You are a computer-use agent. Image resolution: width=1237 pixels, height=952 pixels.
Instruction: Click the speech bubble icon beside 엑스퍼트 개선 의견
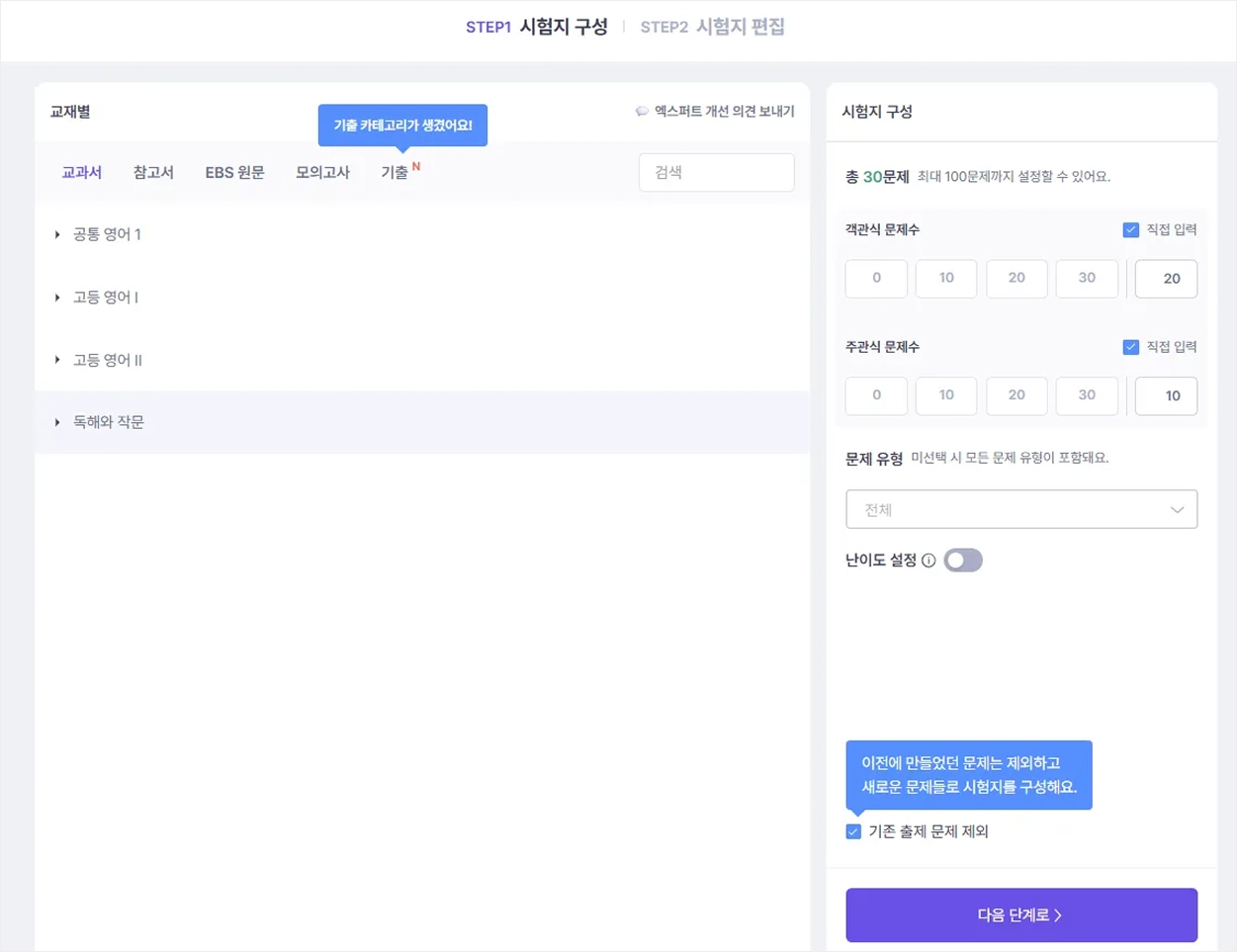pos(642,112)
